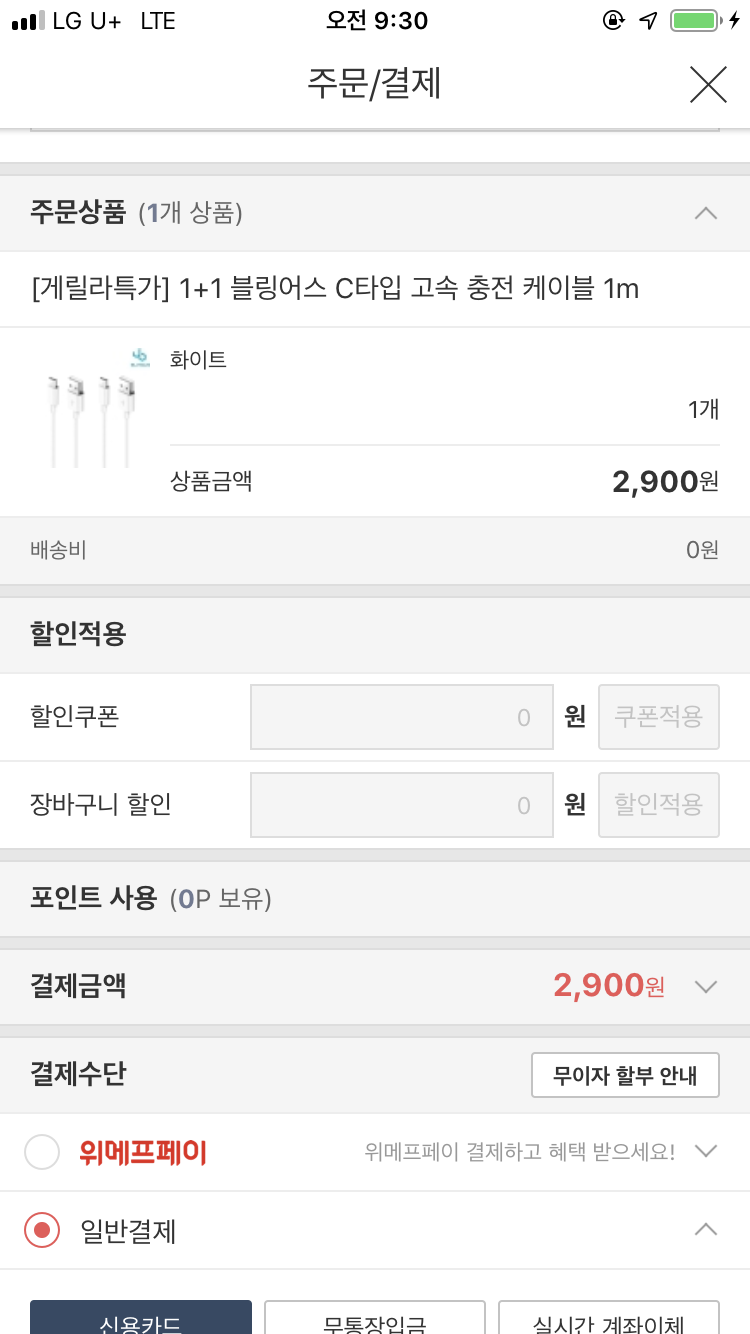Viewport: 750px width, 1334px height.
Task: Tap the location arrow status icon
Action: click(649, 21)
